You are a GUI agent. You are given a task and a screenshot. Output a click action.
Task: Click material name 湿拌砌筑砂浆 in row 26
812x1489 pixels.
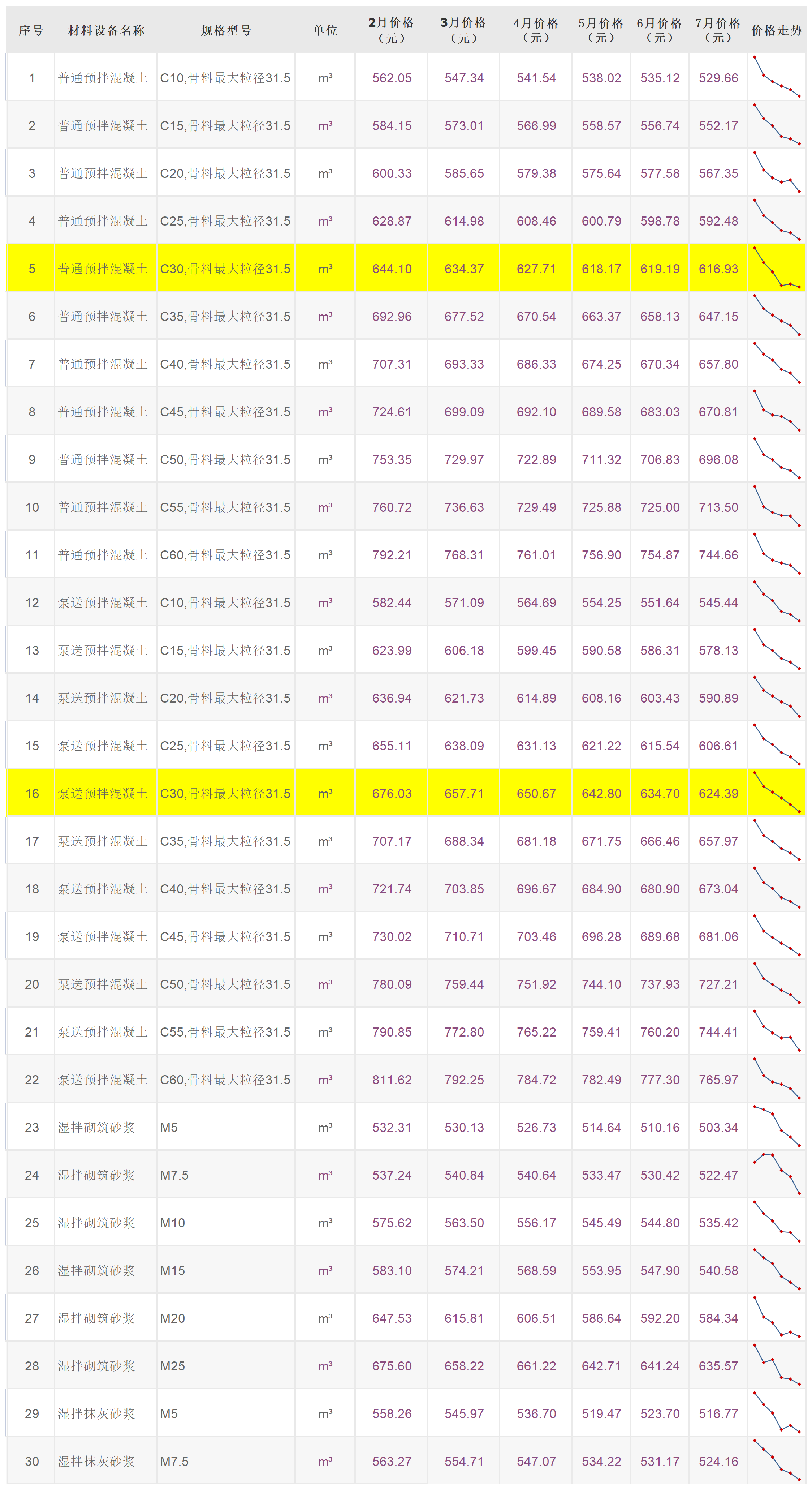click(96, 1270)
